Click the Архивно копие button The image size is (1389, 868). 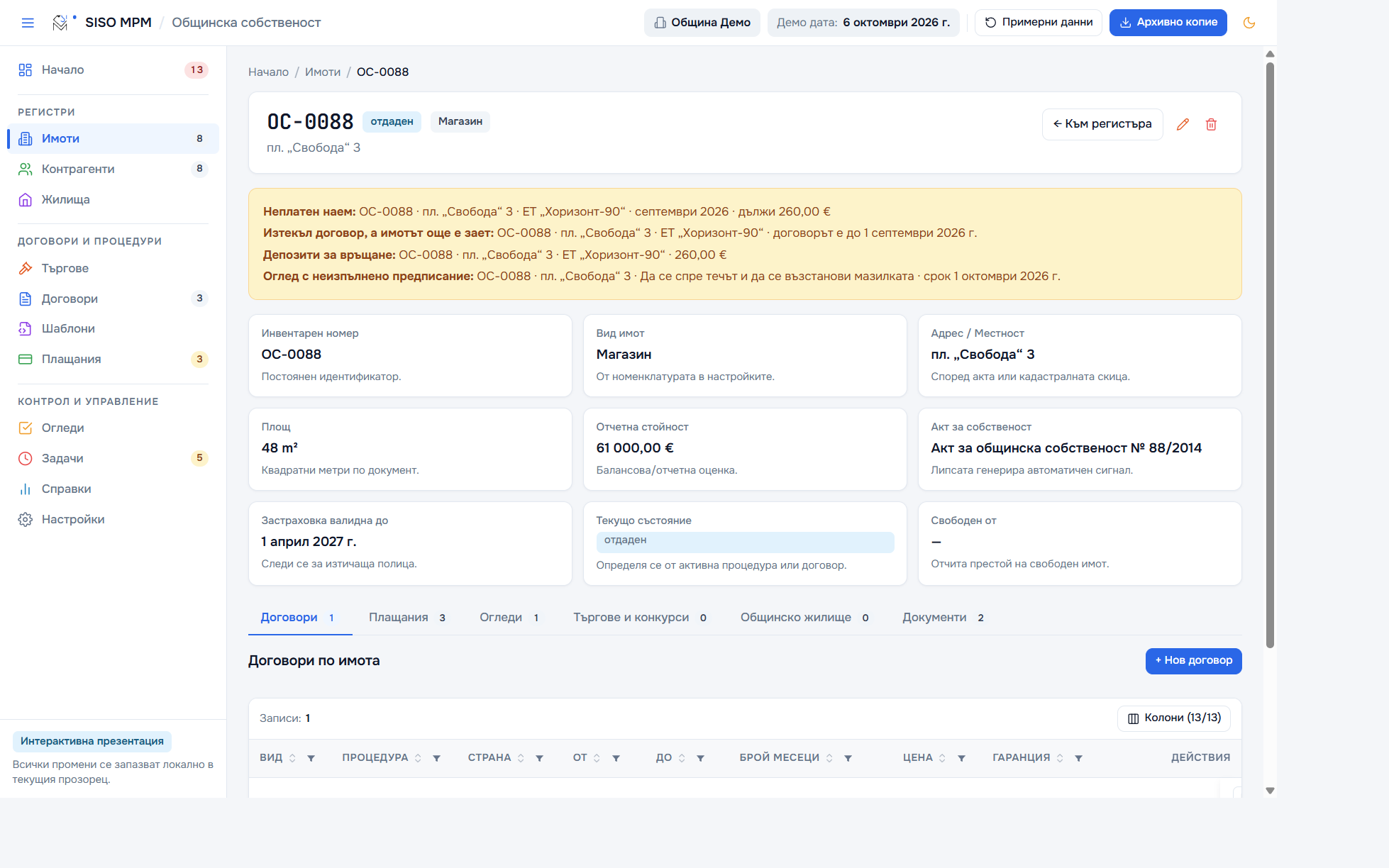click(1168, 23)
